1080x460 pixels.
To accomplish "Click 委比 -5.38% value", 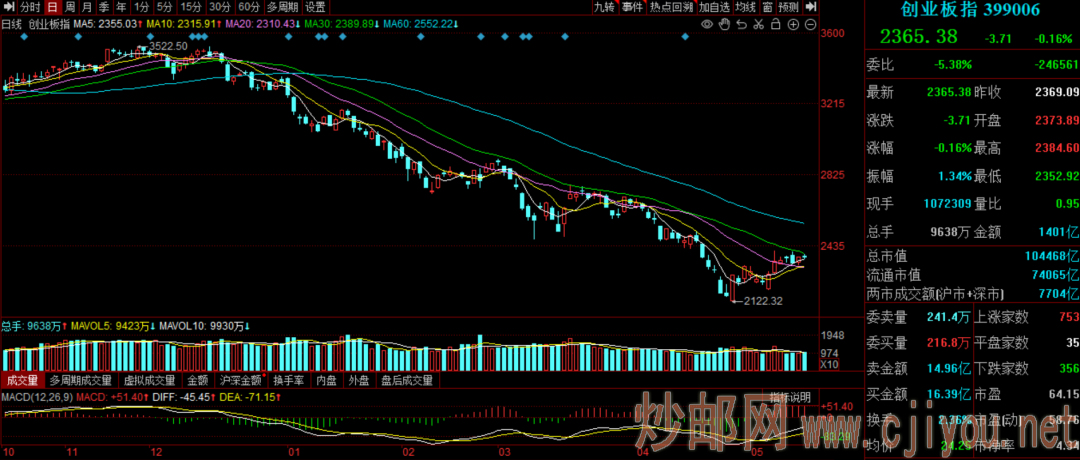I will (x=953, y=65).
